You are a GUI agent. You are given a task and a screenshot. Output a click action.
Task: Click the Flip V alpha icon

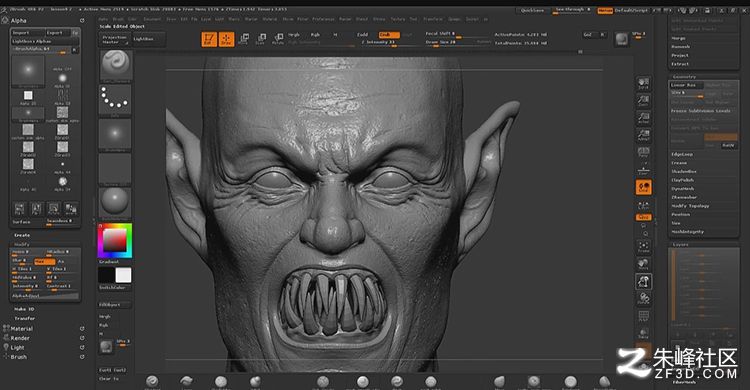pos(36,209)
